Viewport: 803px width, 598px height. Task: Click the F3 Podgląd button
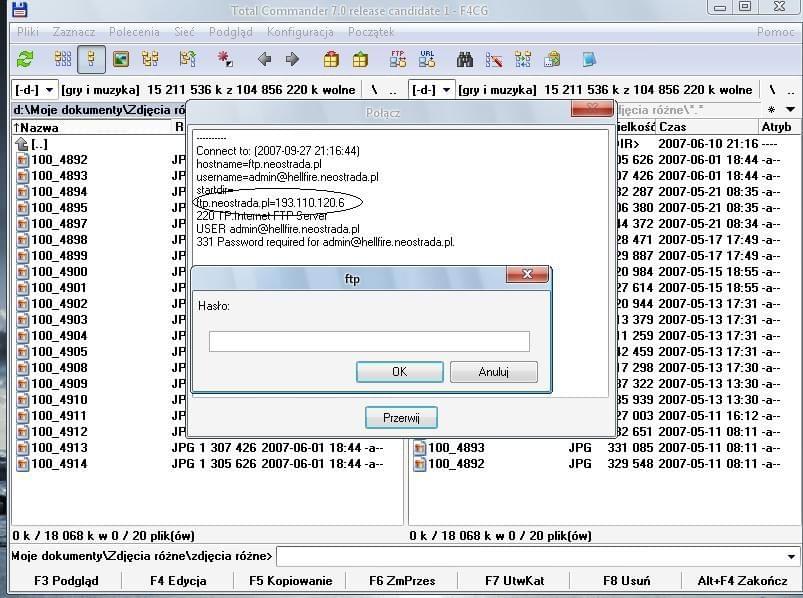click(x=66, y=581)
